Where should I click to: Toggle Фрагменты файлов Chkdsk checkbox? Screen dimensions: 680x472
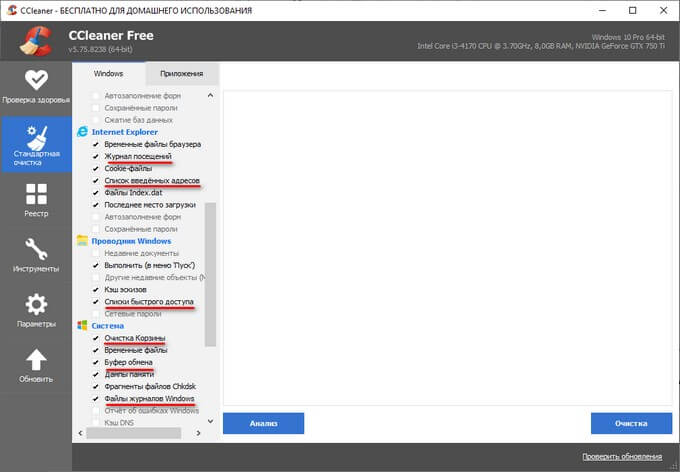coord(96,387)
